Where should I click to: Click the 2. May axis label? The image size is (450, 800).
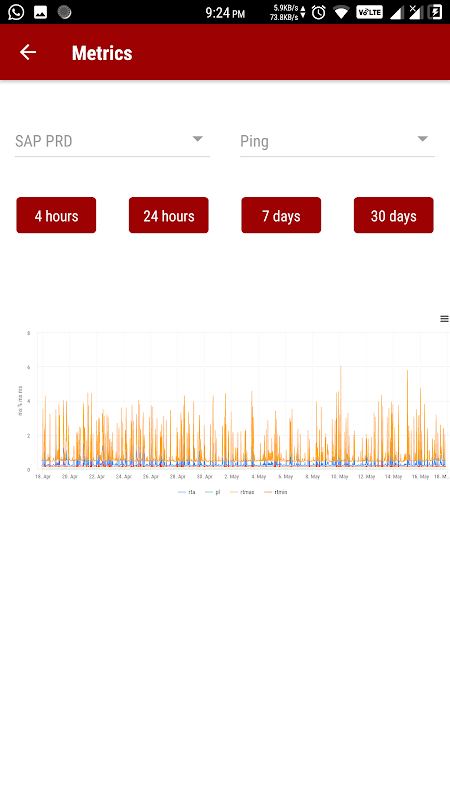pyautogui.click(x=231, y=477)
